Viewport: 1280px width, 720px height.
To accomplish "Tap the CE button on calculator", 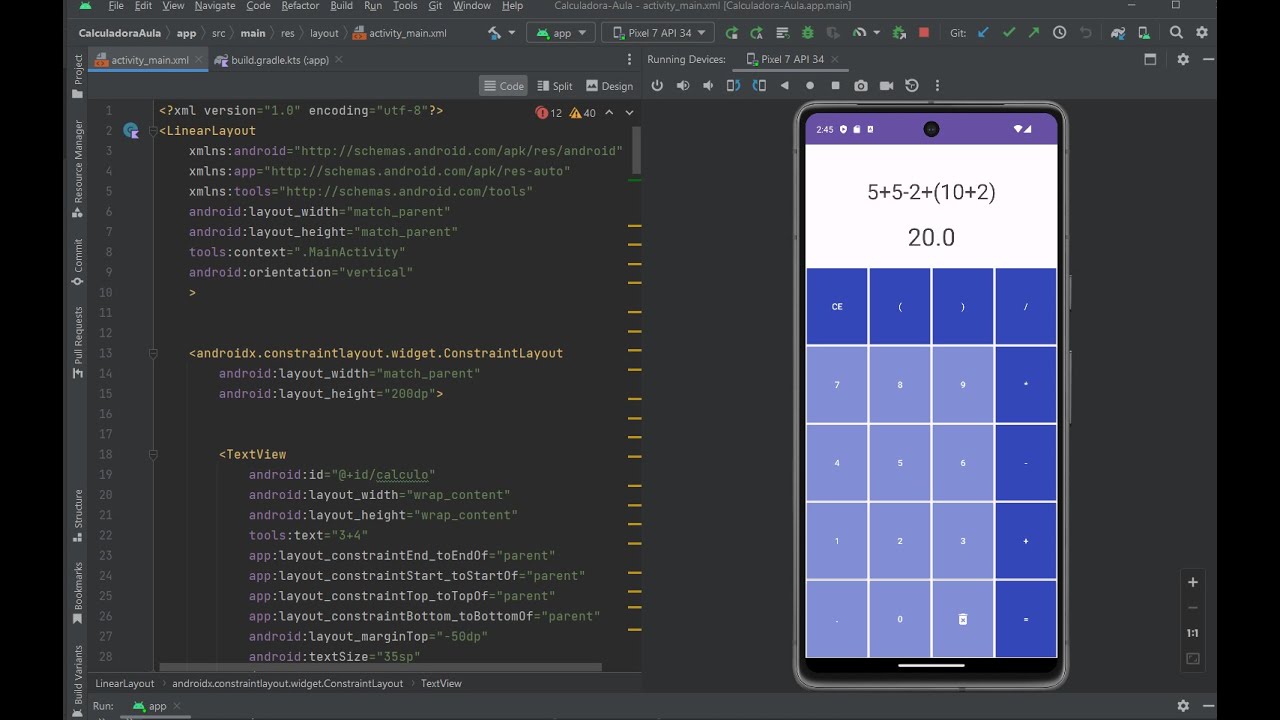I will (x=837, y=307).
